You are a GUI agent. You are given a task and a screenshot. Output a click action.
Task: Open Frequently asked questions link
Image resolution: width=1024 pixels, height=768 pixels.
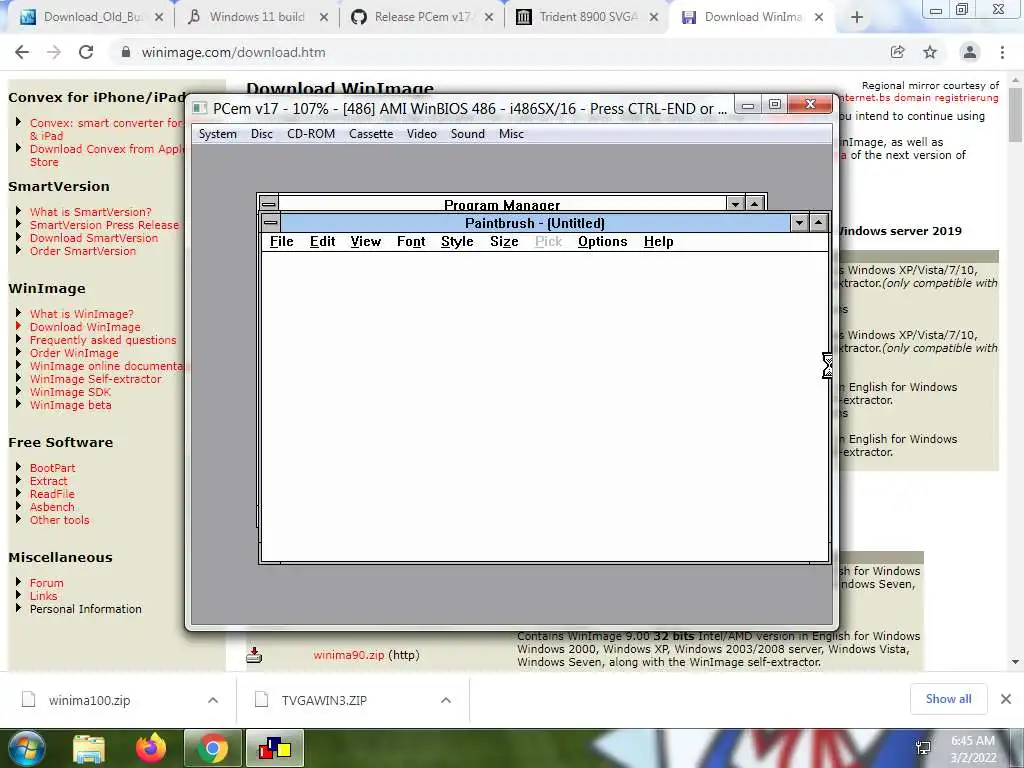click(x=103, y=340)
